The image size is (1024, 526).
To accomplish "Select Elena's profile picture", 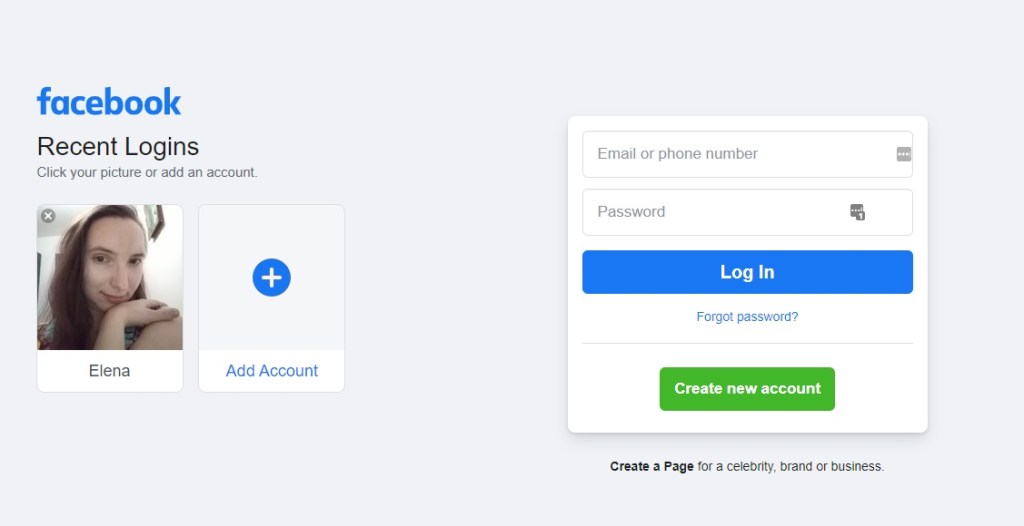I will point(110,278).
